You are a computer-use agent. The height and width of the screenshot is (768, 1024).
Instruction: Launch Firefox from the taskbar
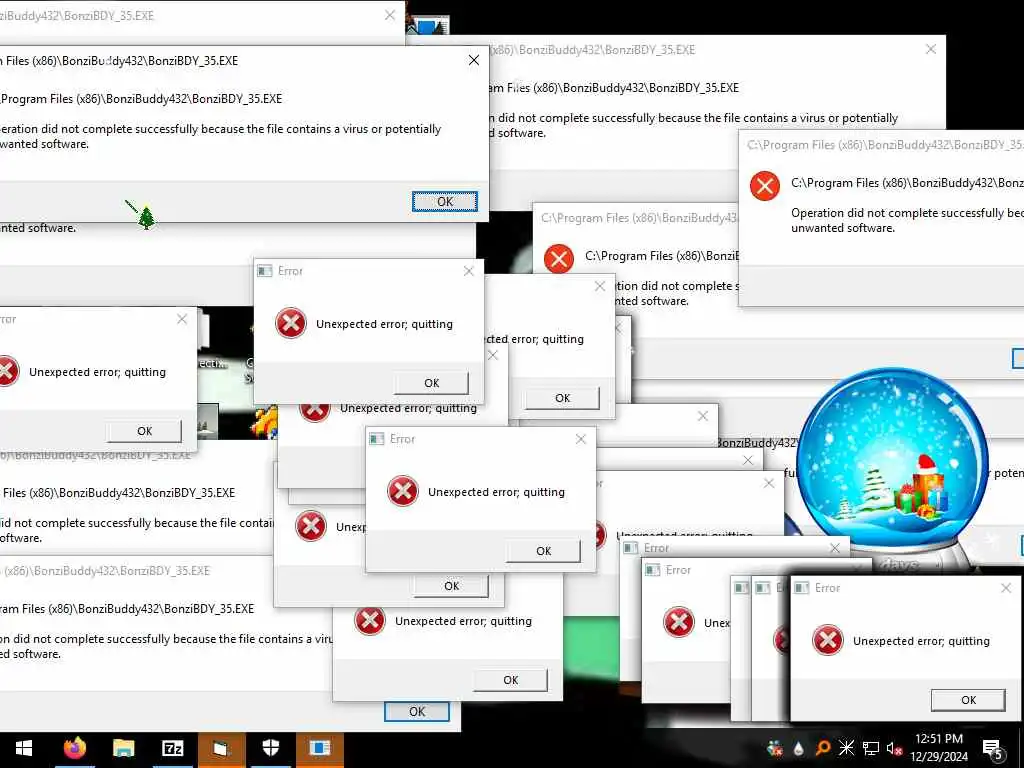[74, 748]
